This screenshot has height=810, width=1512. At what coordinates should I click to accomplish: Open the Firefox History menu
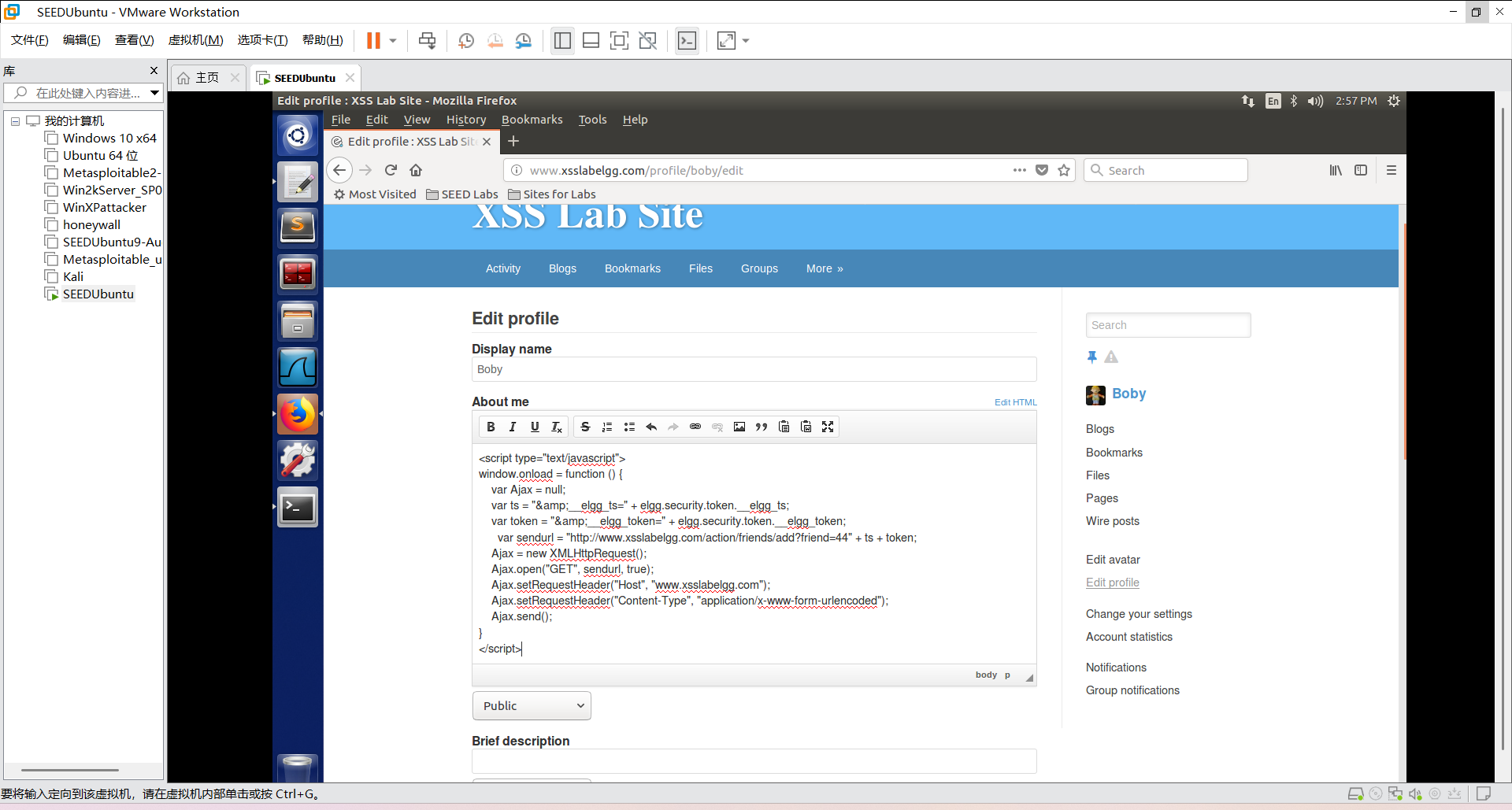(x=466, y=120)
